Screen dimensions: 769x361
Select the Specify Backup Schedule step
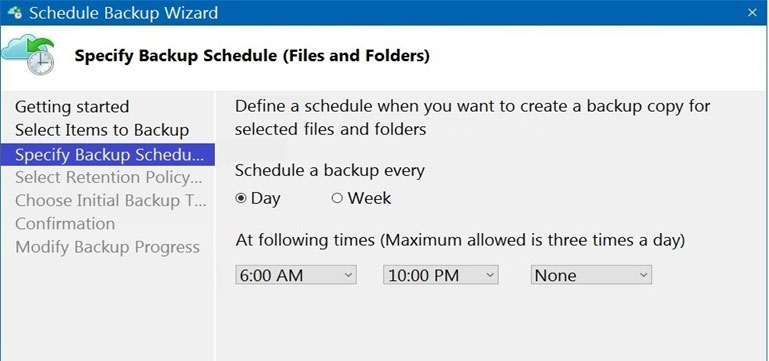coord(108,155)
